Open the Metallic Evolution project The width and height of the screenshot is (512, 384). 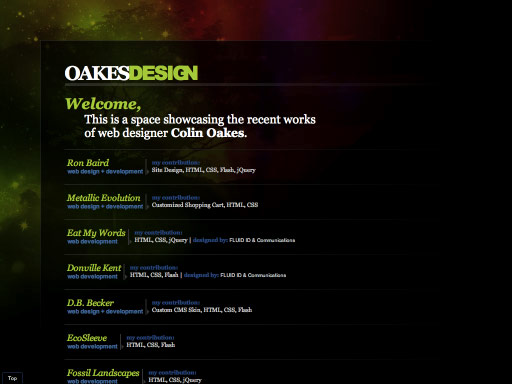point(104,198)
